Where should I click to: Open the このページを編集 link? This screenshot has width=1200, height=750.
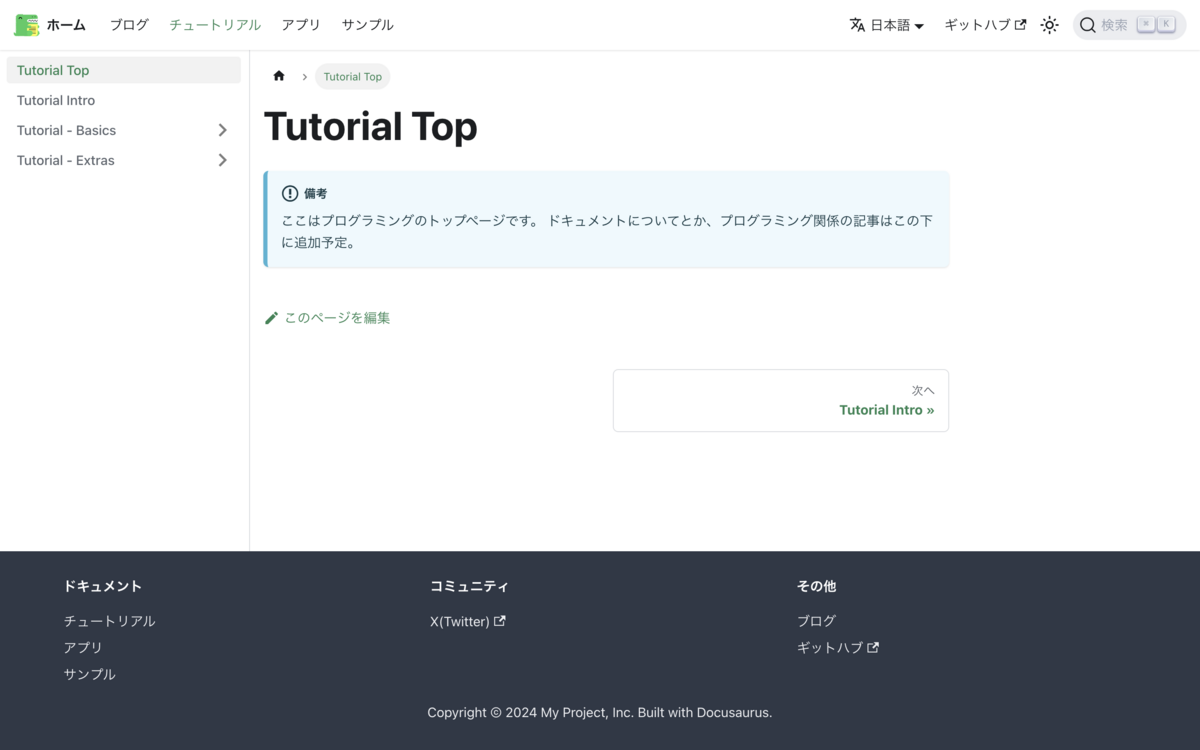coord(327,318)
